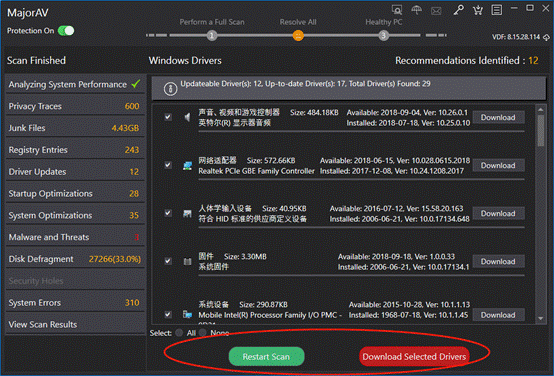Open the Startup Optimizations category
The height and width of the screenshot is (376, 554).
pyautogui.click(x=75, y=193)
